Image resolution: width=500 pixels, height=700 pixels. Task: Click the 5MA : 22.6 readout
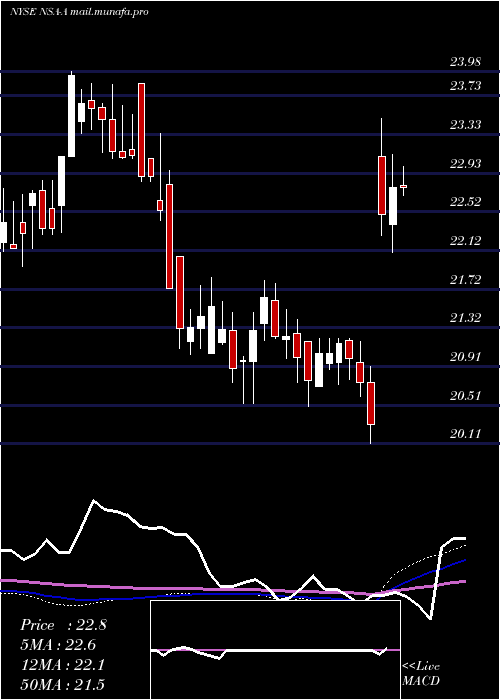58,645
